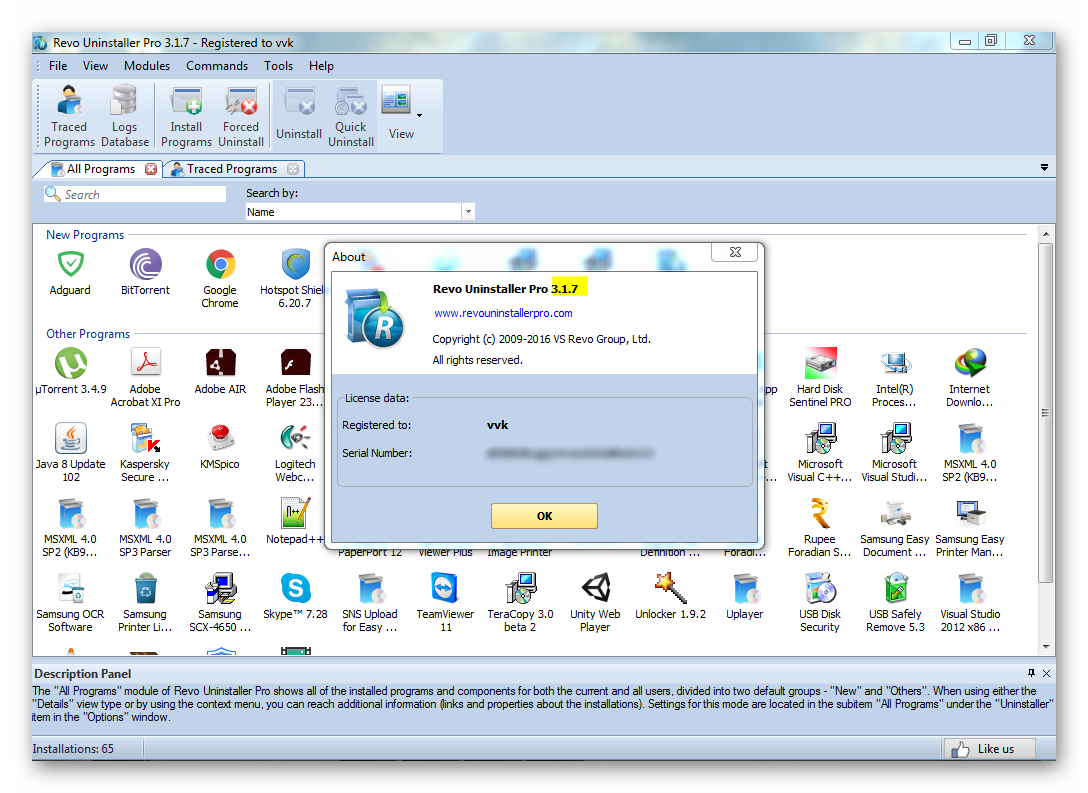Close the All Programs tab
Viewport: 1088px width, 793px height.
(x=151, y=169)
